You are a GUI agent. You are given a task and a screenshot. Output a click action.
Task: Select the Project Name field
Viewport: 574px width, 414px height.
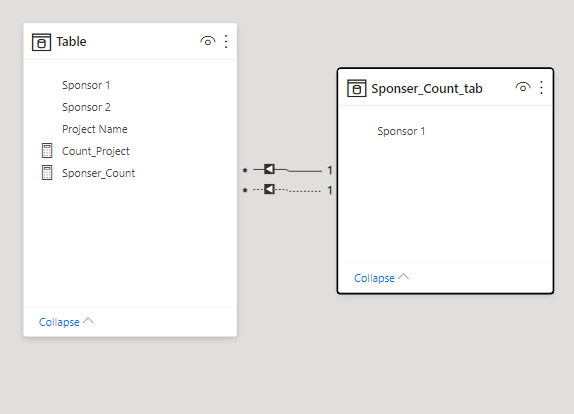point(95,129)
